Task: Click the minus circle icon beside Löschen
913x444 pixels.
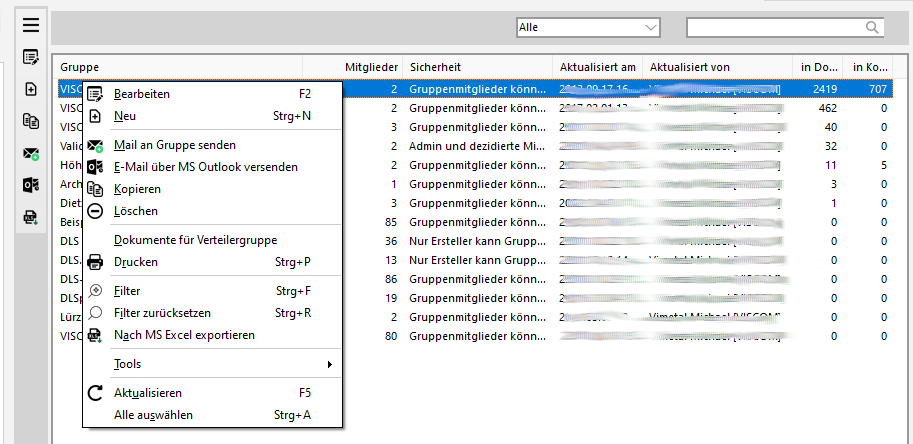Action: [95, 211]
